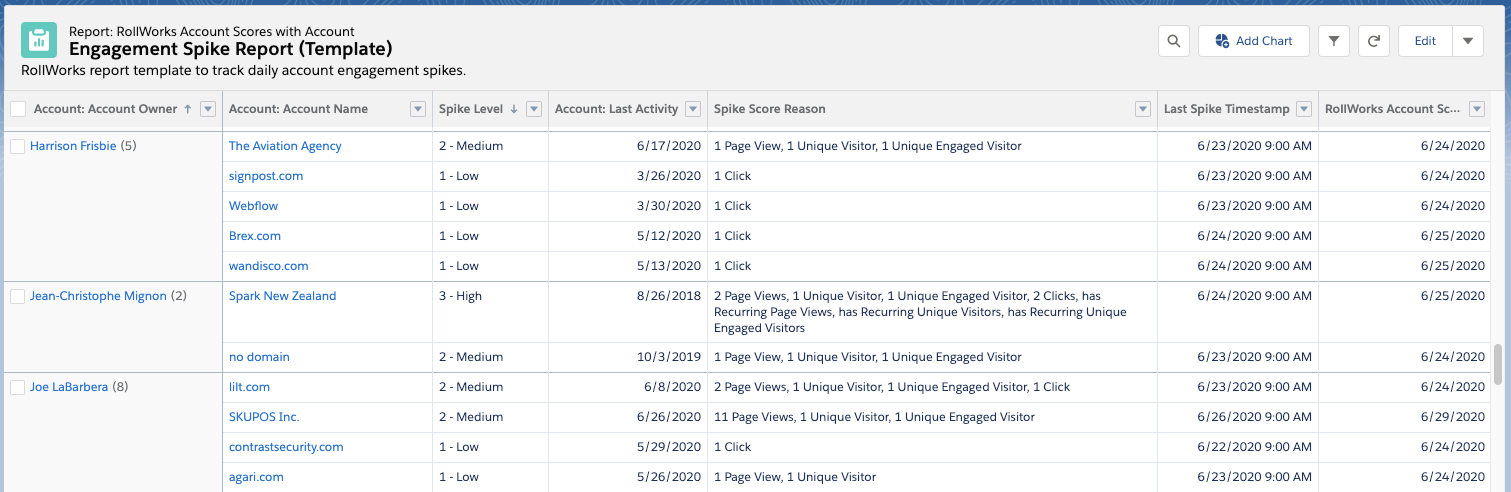This screenshot has width=1511, height=492.
Task: Click the Engagement Spike Report (Template) title
Action: click(x=230, y=48)
